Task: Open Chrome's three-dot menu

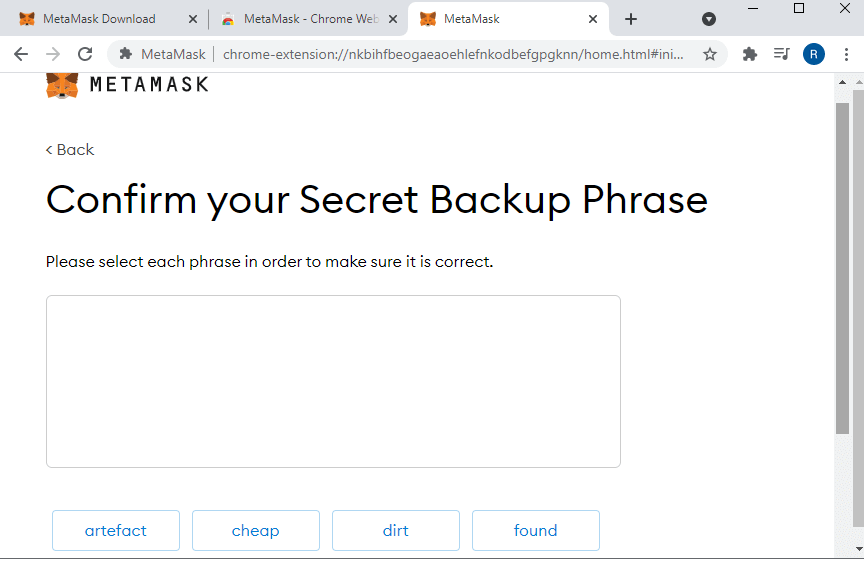Action: tap(846, 54)
